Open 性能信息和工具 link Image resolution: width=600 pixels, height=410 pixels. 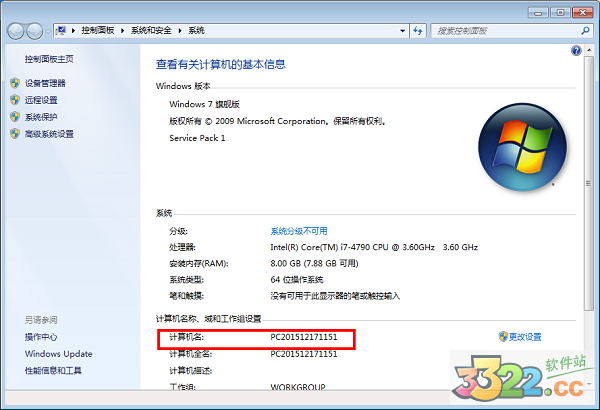pyautogui.click(x=53, y=371)
